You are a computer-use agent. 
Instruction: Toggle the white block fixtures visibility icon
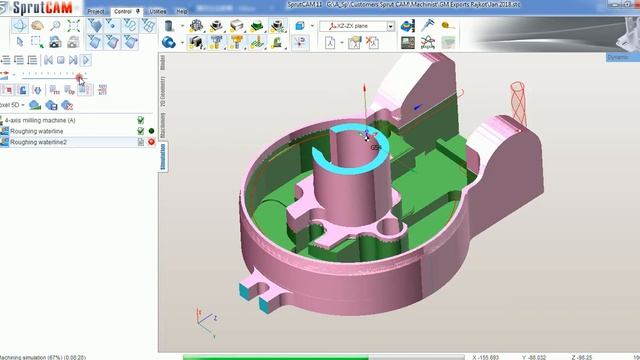[237, 26]
